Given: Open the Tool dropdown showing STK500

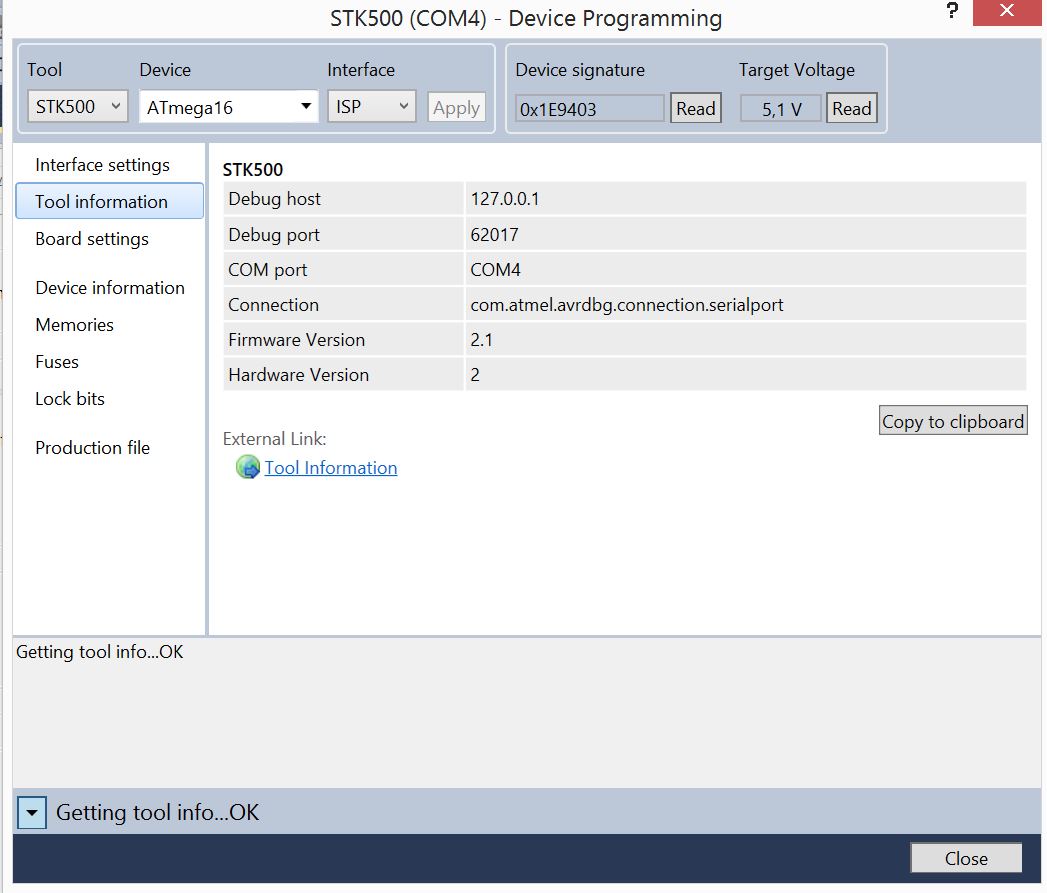Looking at the screenshot, I should 77,107.
